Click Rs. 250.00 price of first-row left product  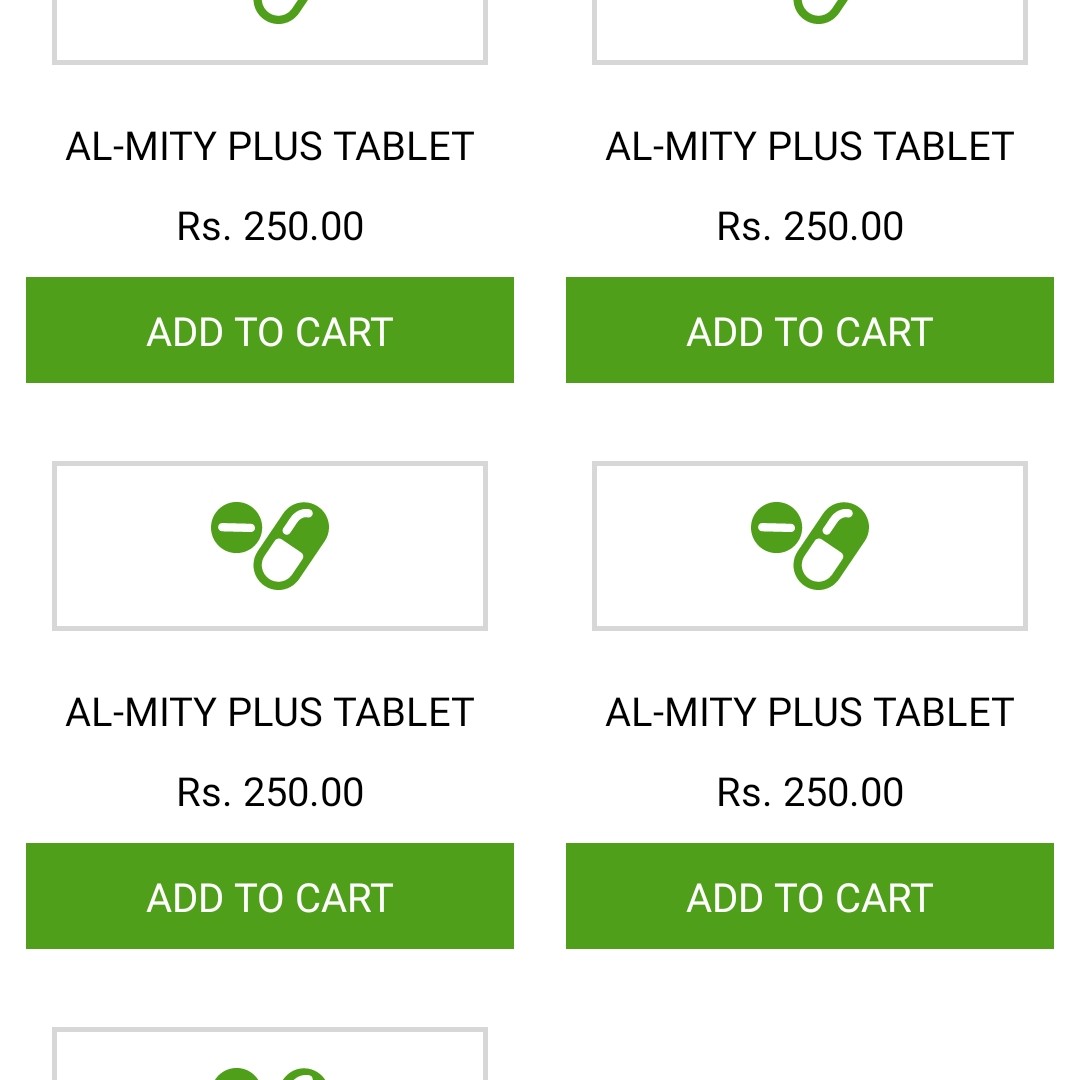(x=270, y=227)
